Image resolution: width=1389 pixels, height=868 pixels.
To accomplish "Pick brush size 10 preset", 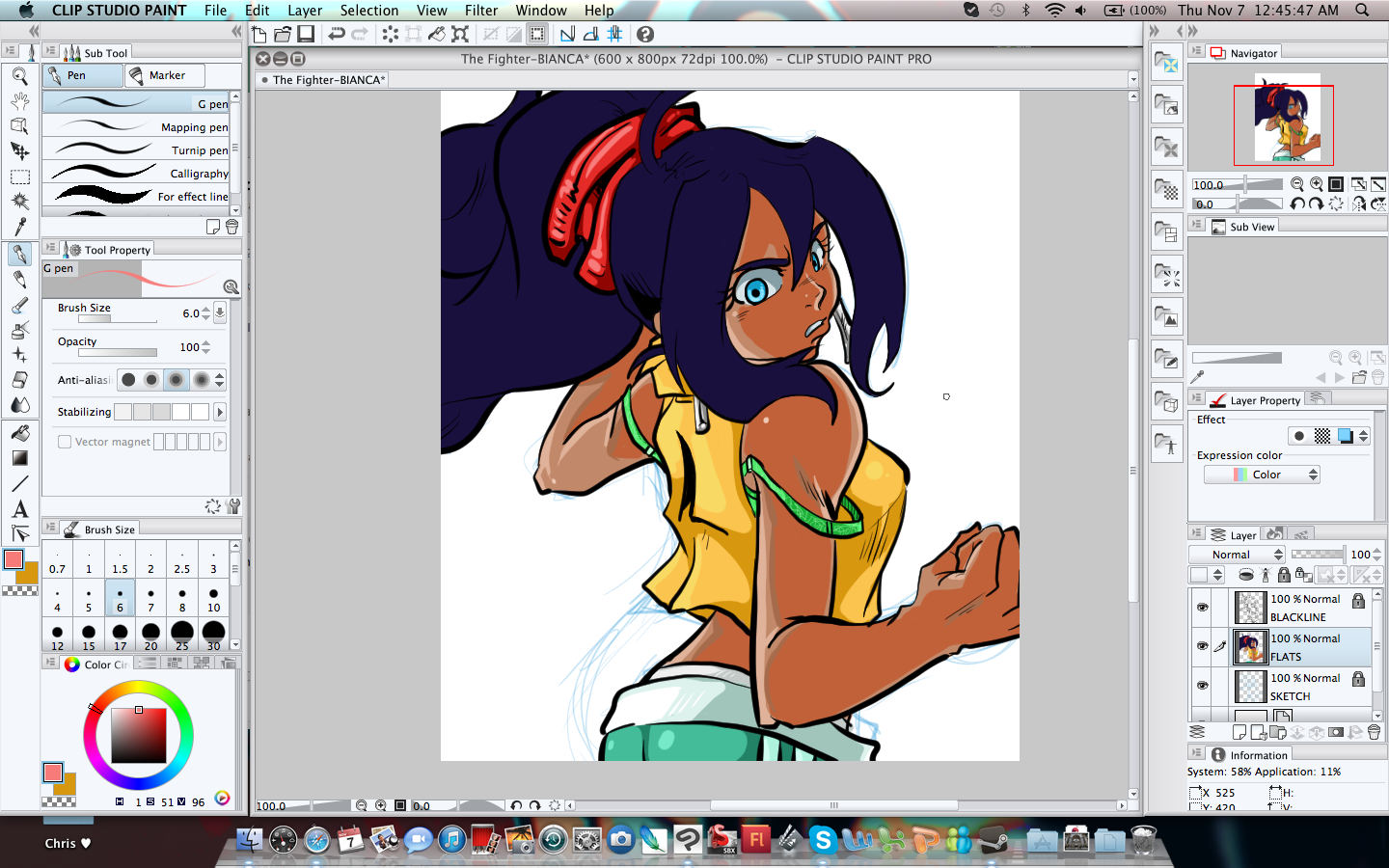I will pos(213,599).
